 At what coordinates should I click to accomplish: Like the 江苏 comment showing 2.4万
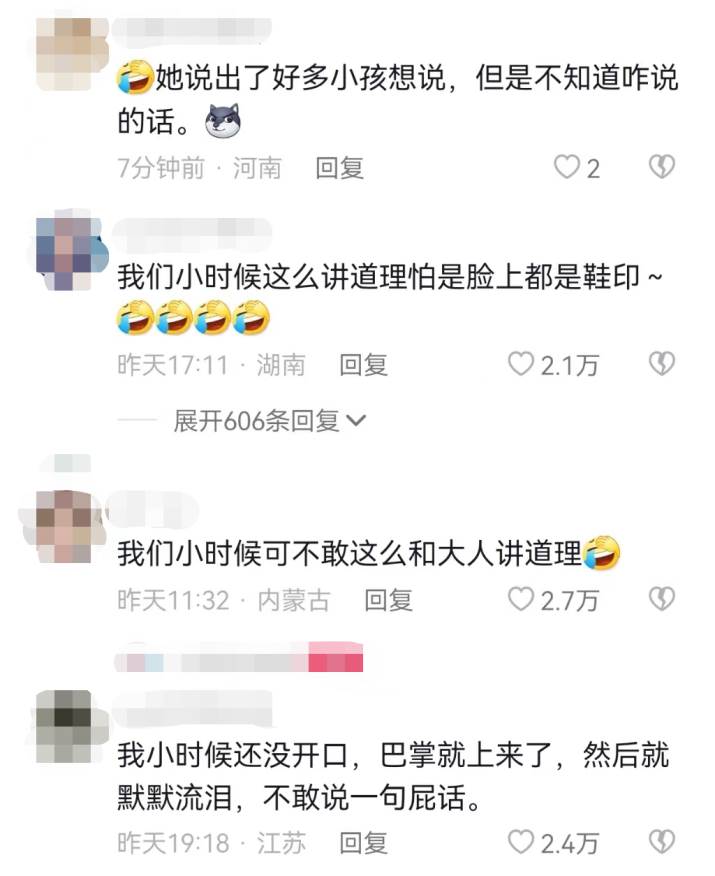pos(521,842)
